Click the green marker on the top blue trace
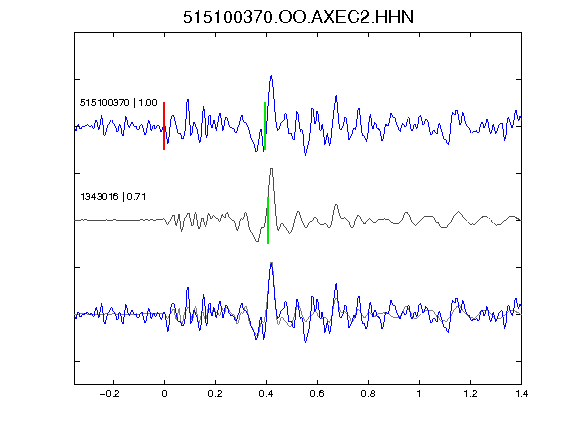Image resolution: width=576 pixels, height=432 pixels. coord(265,126)
